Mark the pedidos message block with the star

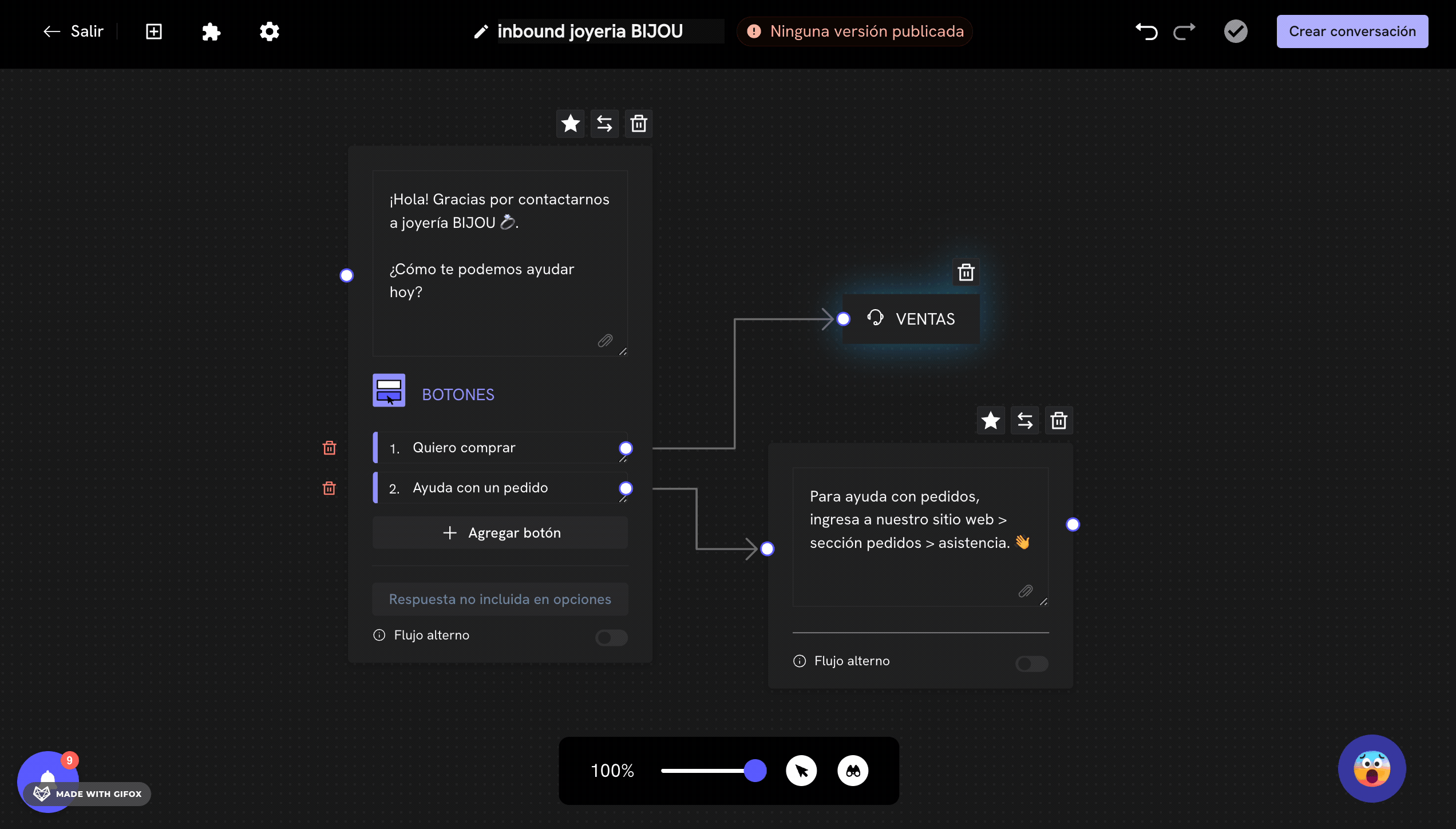tap(990, 421)
